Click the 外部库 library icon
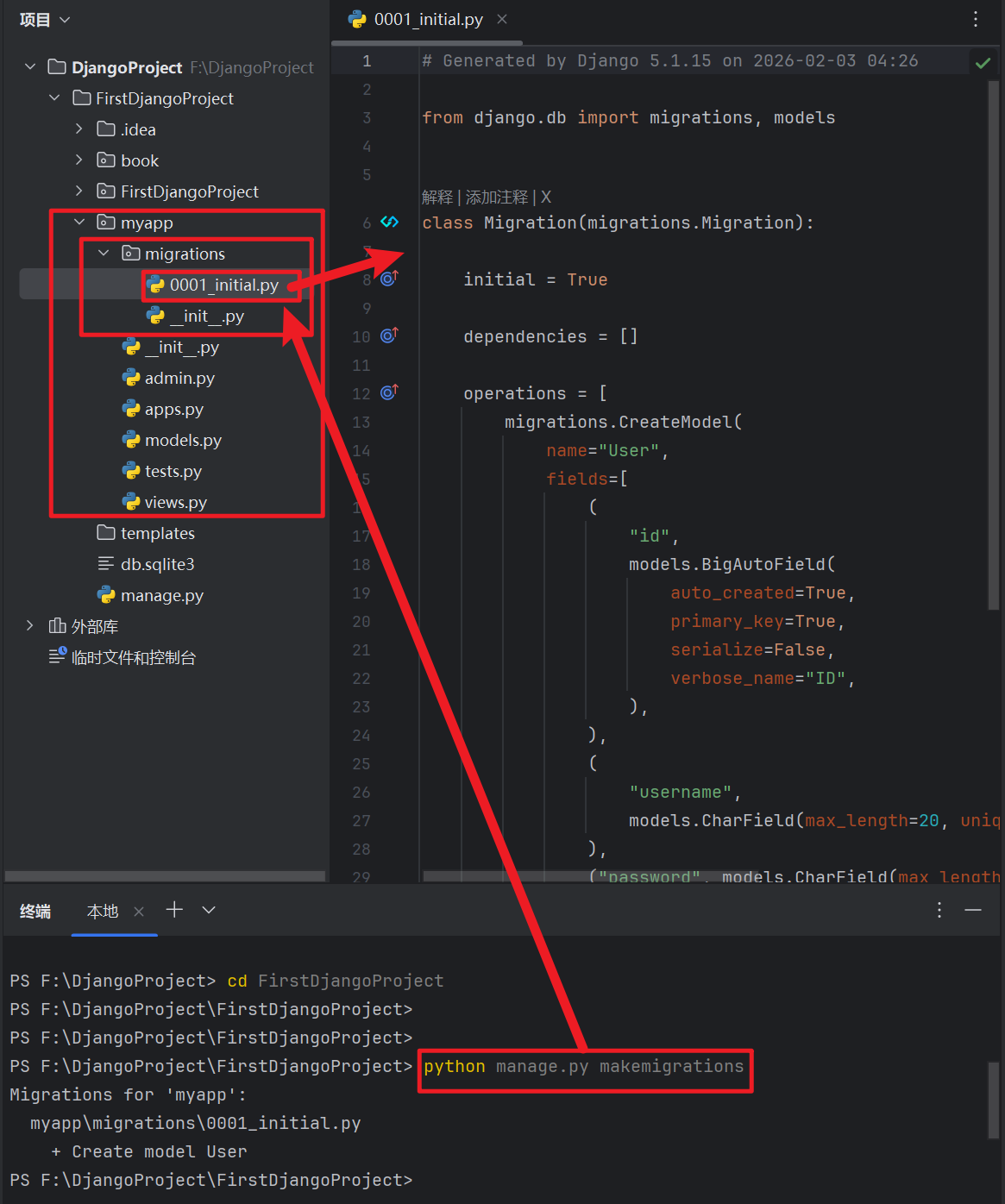The image size is (1005, 1204). [58, 625]
